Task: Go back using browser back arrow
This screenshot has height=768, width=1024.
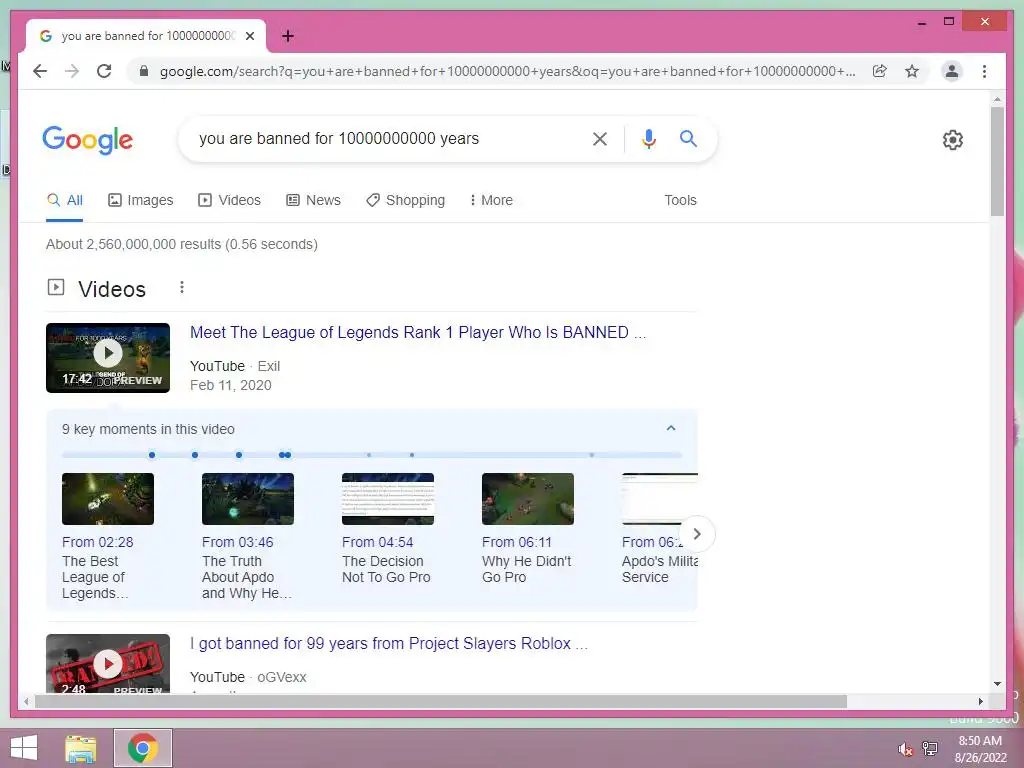Action: tap(40, 71)
